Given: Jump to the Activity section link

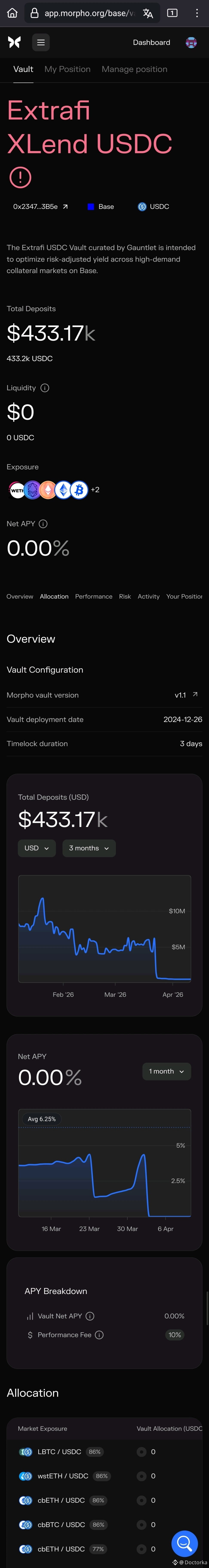Looking at the screenshot, I should (x=149, y=597).
